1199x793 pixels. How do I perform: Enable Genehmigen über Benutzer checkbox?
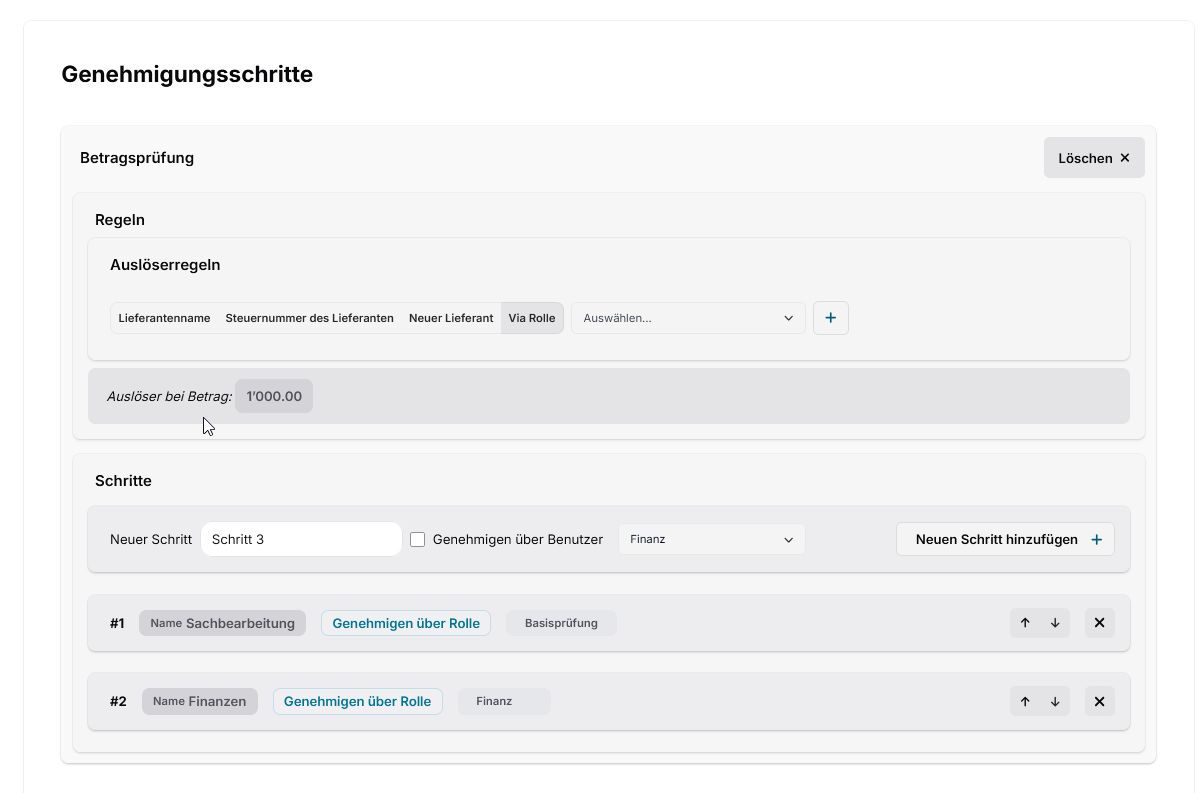click(x=417, y=539)
